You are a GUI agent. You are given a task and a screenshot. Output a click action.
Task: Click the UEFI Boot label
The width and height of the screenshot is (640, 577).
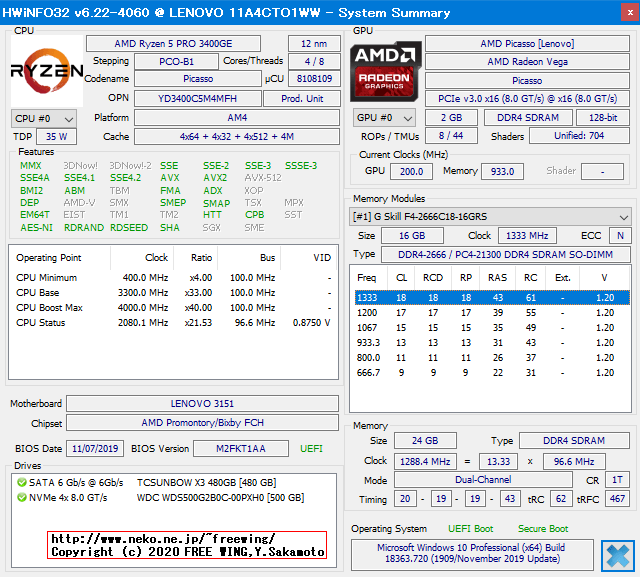pos(471,529)
